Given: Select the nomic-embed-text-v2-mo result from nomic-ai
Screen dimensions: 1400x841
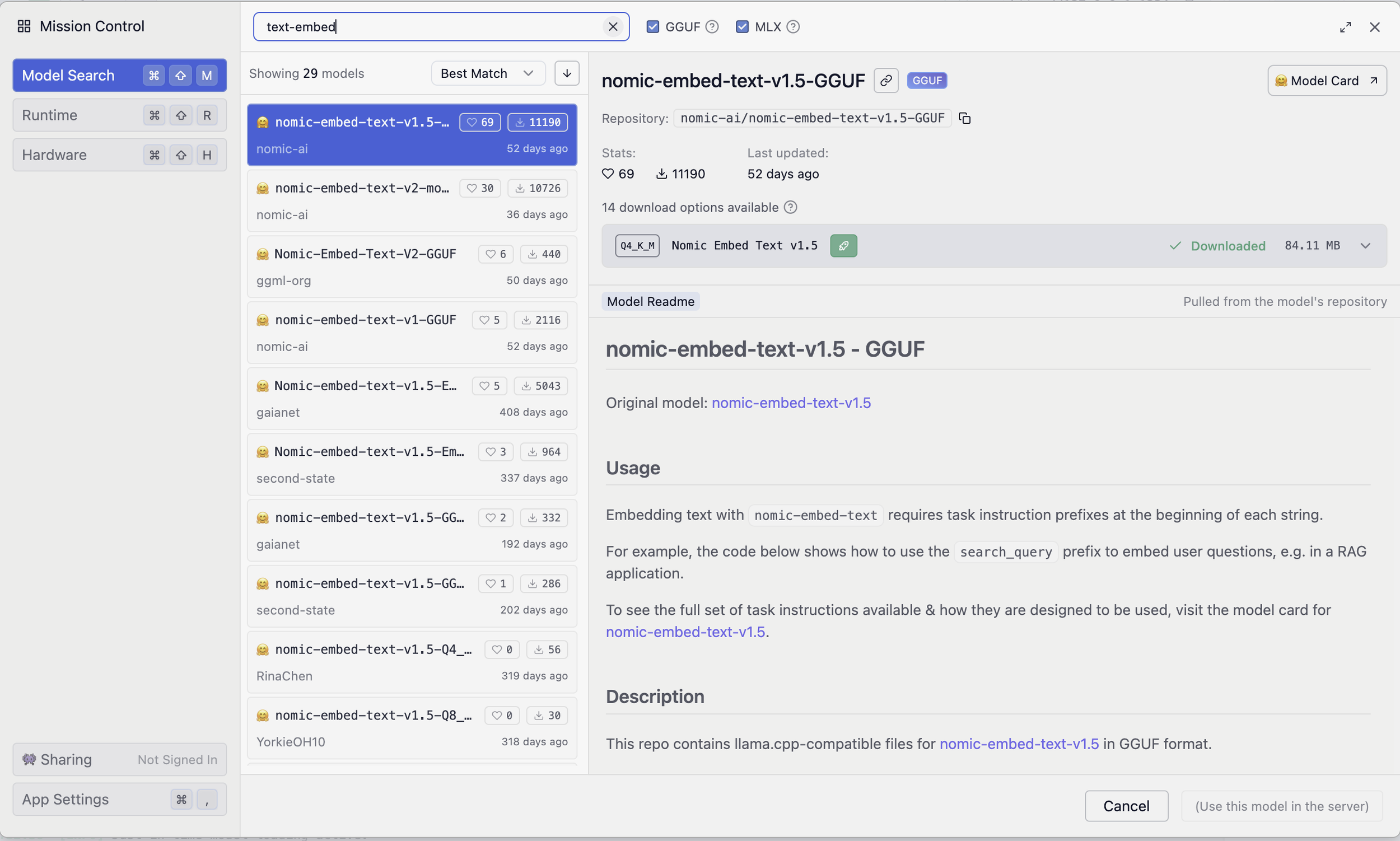Looking at the screenshot, I should click(412, 200).
